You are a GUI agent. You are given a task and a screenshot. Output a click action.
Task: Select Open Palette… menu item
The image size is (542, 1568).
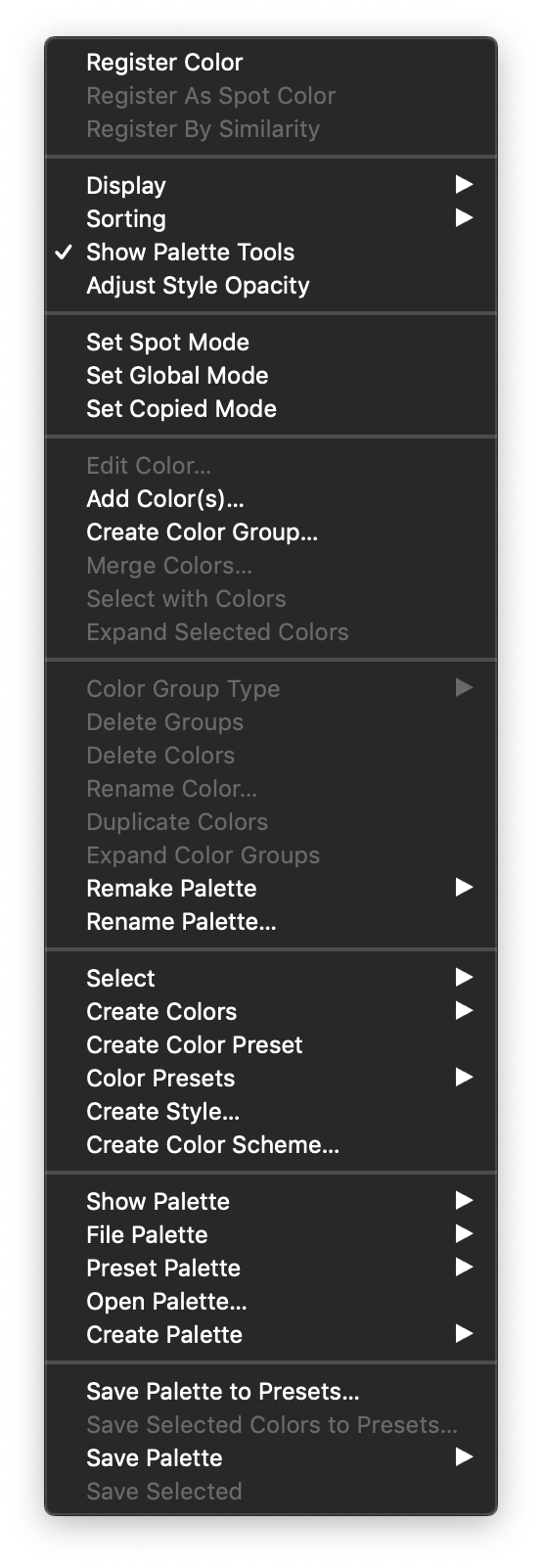click(x=270, y=1302)
